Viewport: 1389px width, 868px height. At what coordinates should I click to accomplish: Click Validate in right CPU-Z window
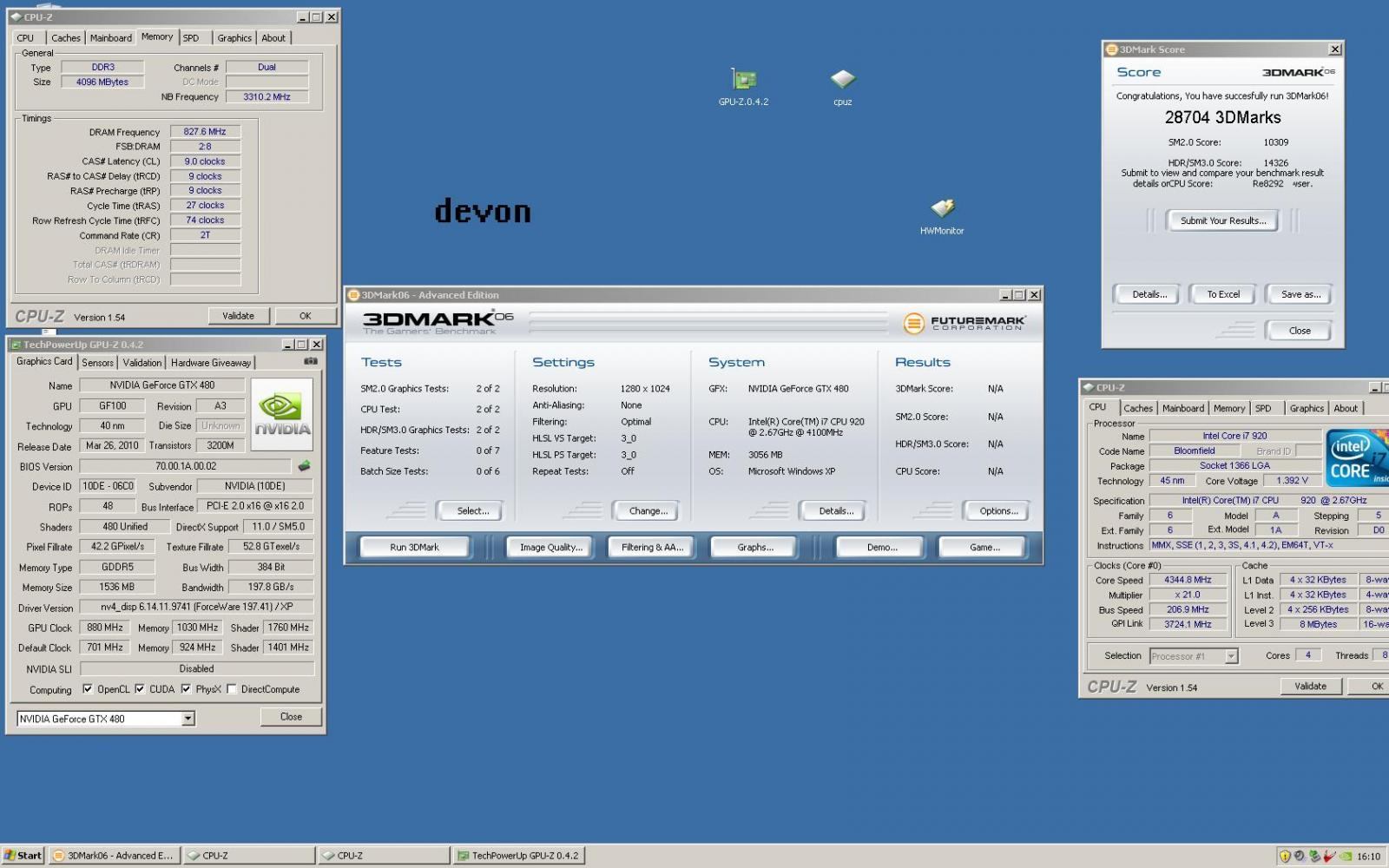pyautogui.click(x=1310, y=687)
